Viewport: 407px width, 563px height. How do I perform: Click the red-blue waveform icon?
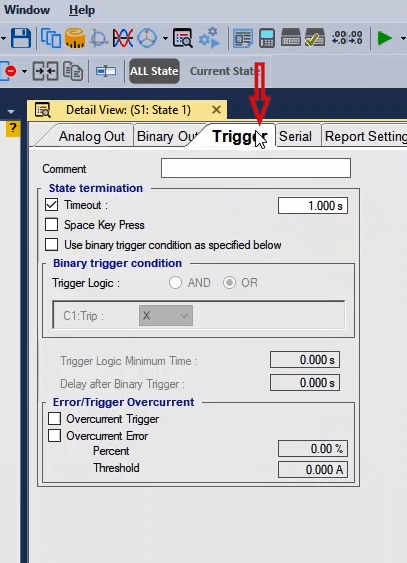tap(123, 38)
